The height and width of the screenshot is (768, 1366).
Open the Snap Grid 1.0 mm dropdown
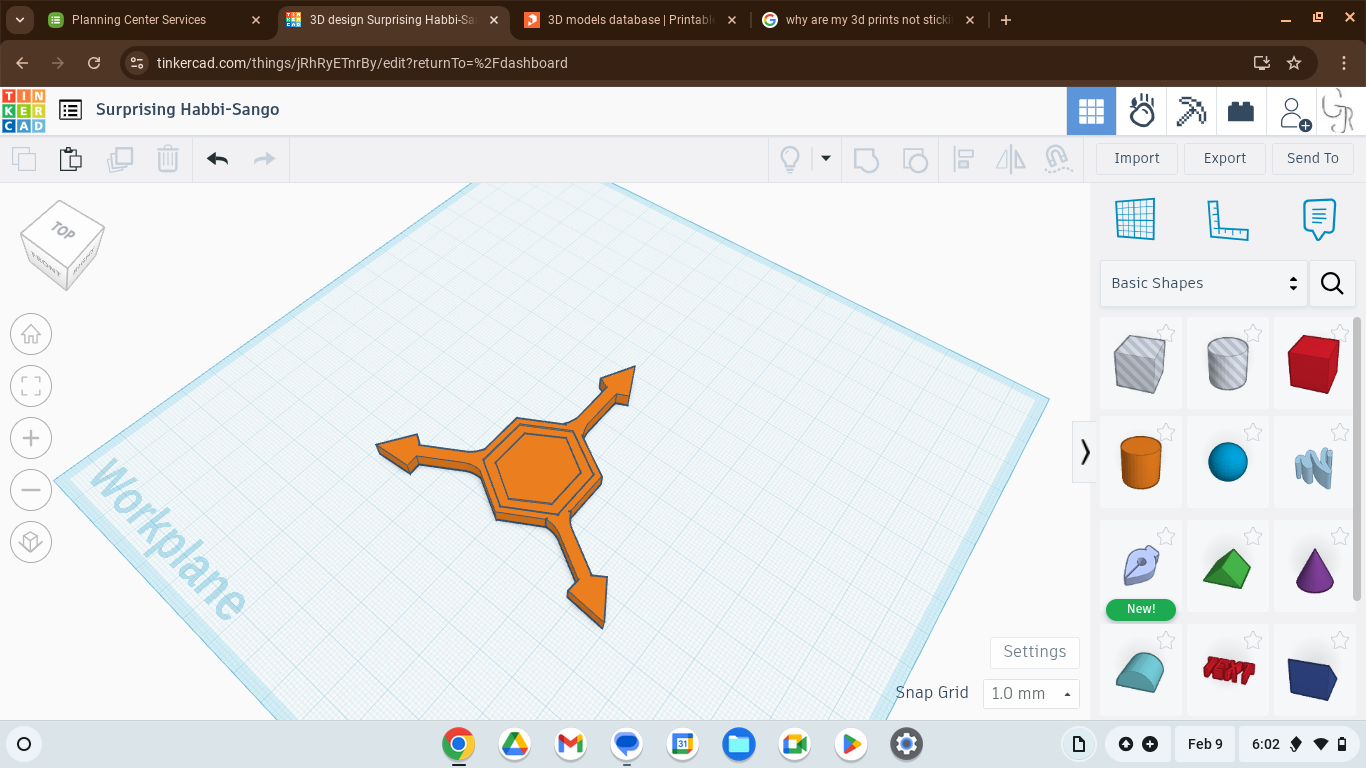click(x=1031, y=693)
